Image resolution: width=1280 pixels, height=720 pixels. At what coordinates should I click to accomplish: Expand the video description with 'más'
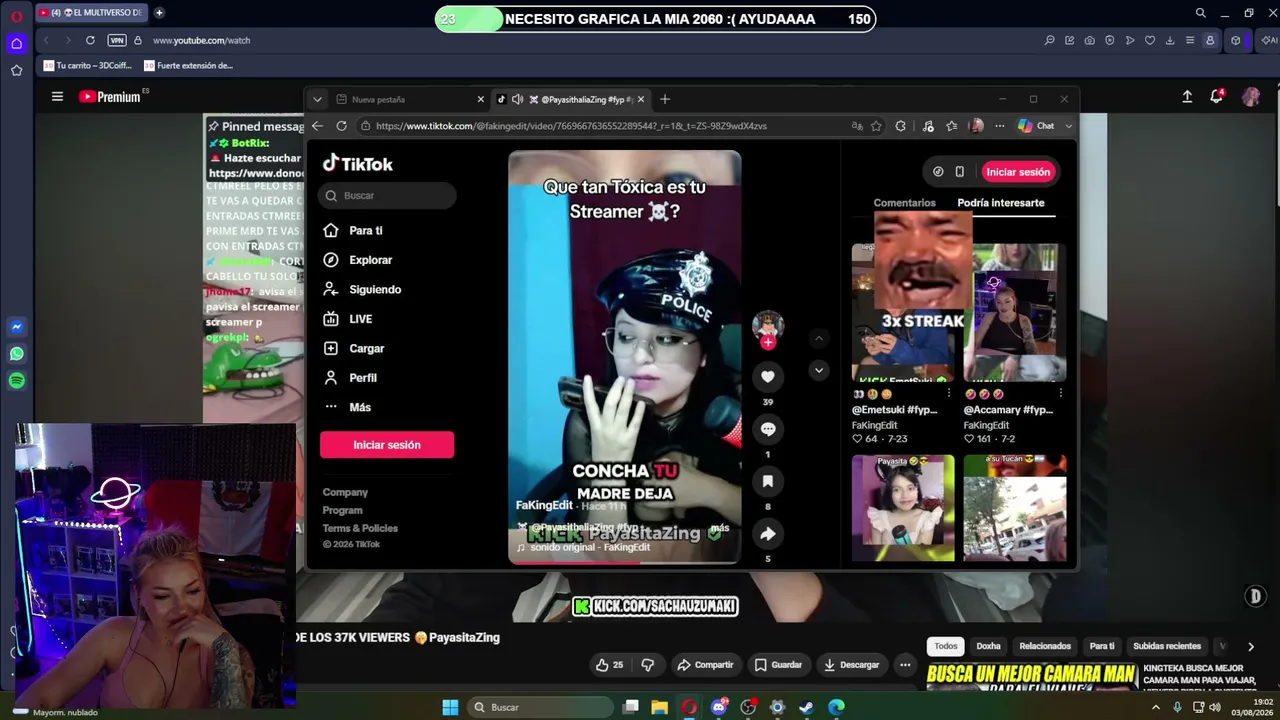(720, 527)
